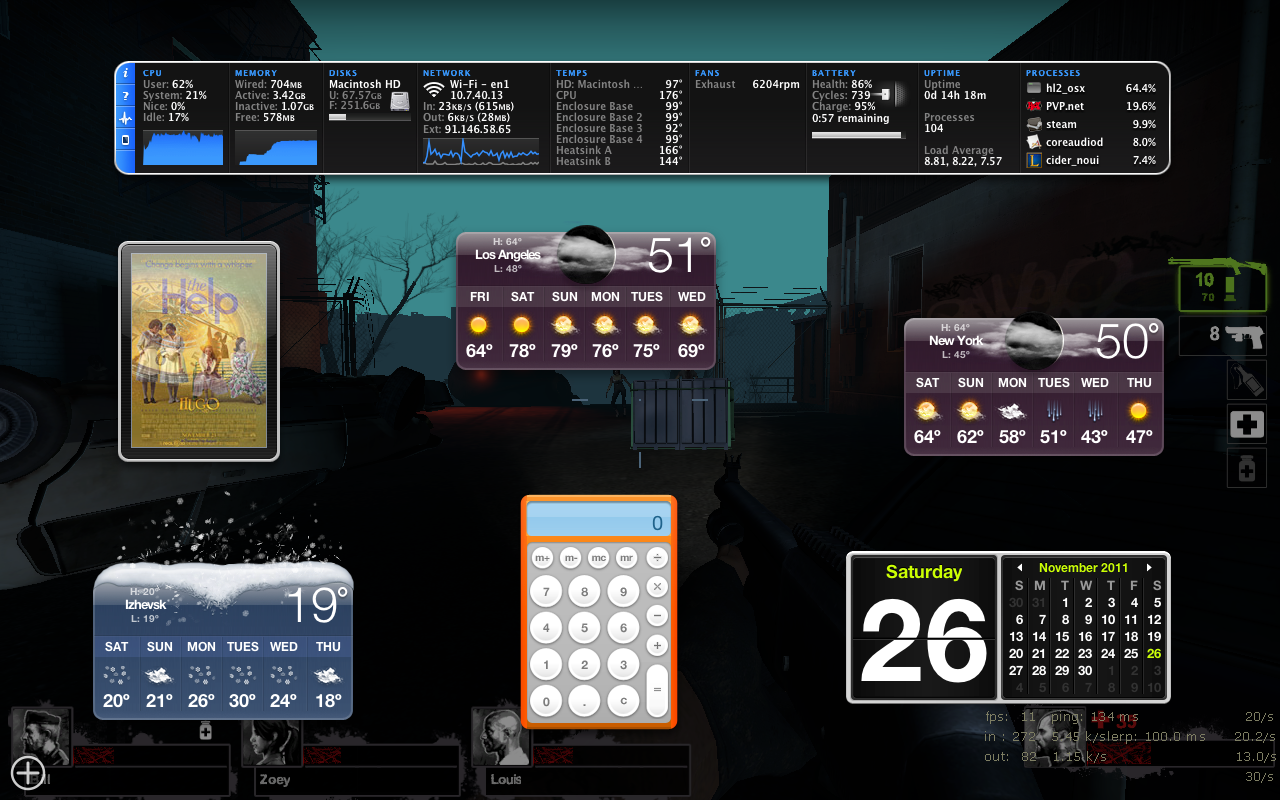The width and height of the screenshot is (1280, 800).
Task: Click calculator digit 7
Action: pyautogui.click(x=546, y=592)
